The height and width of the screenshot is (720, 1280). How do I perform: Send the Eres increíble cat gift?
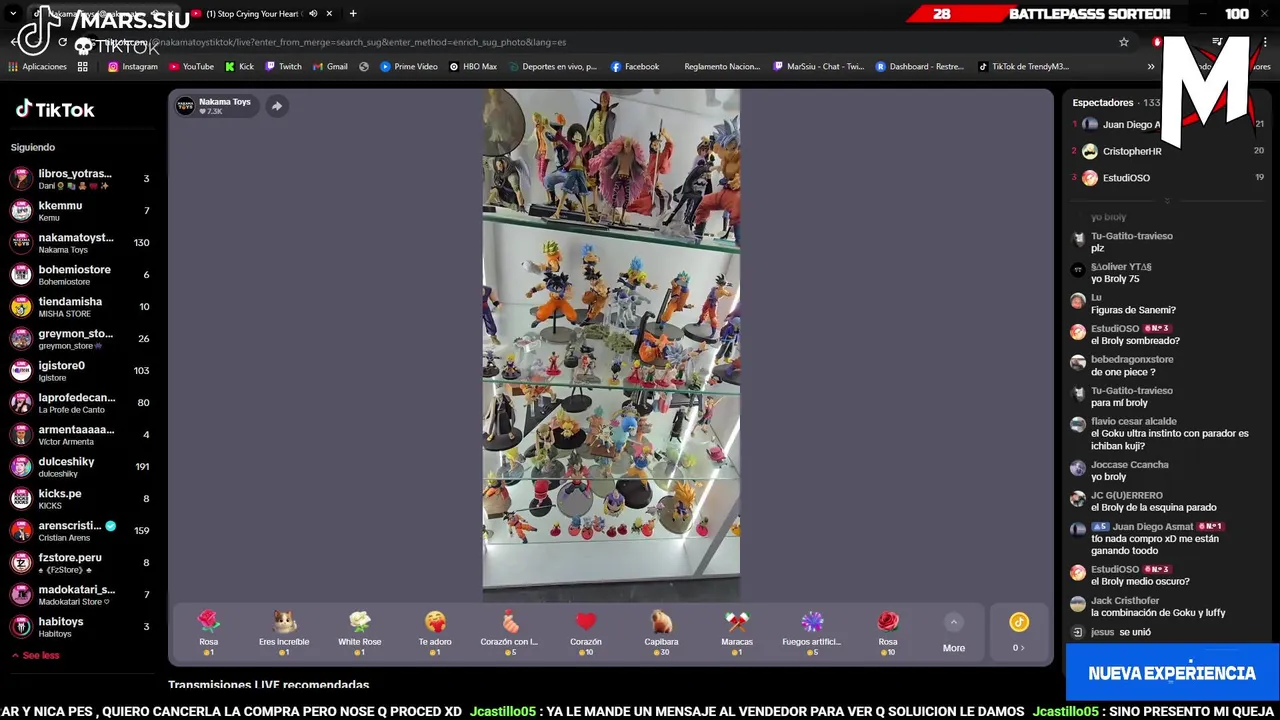pos(284,633)
